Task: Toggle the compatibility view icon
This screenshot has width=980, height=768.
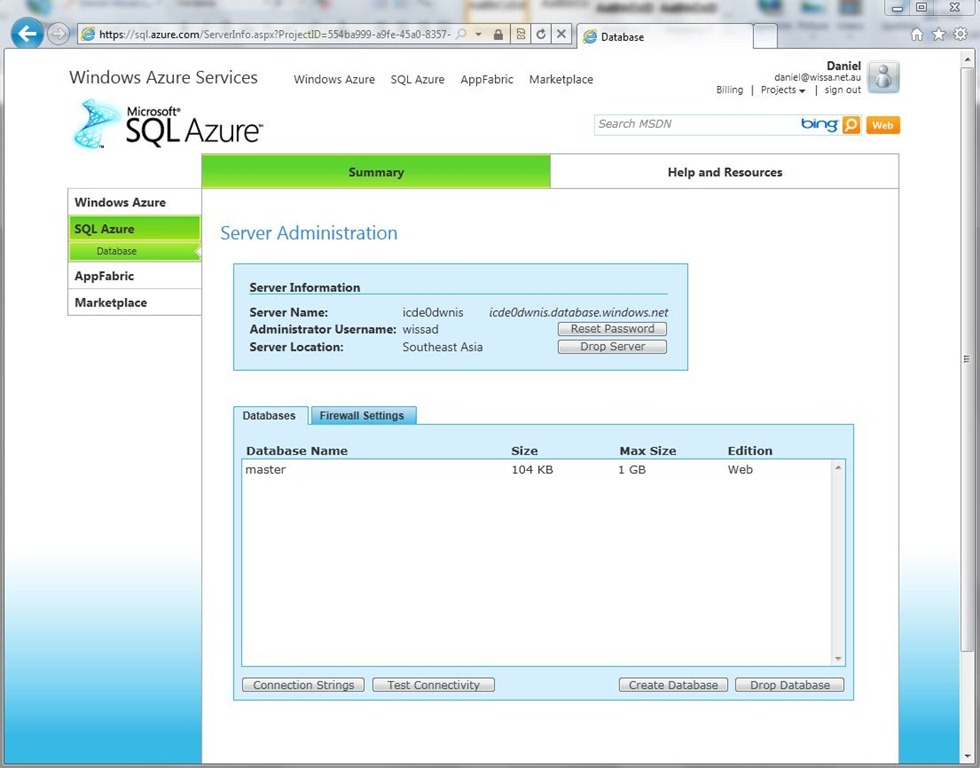Action: pos(520,34)
